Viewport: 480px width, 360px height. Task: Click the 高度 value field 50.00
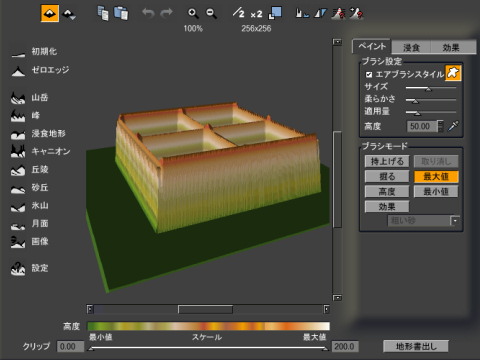click(422, 126)
